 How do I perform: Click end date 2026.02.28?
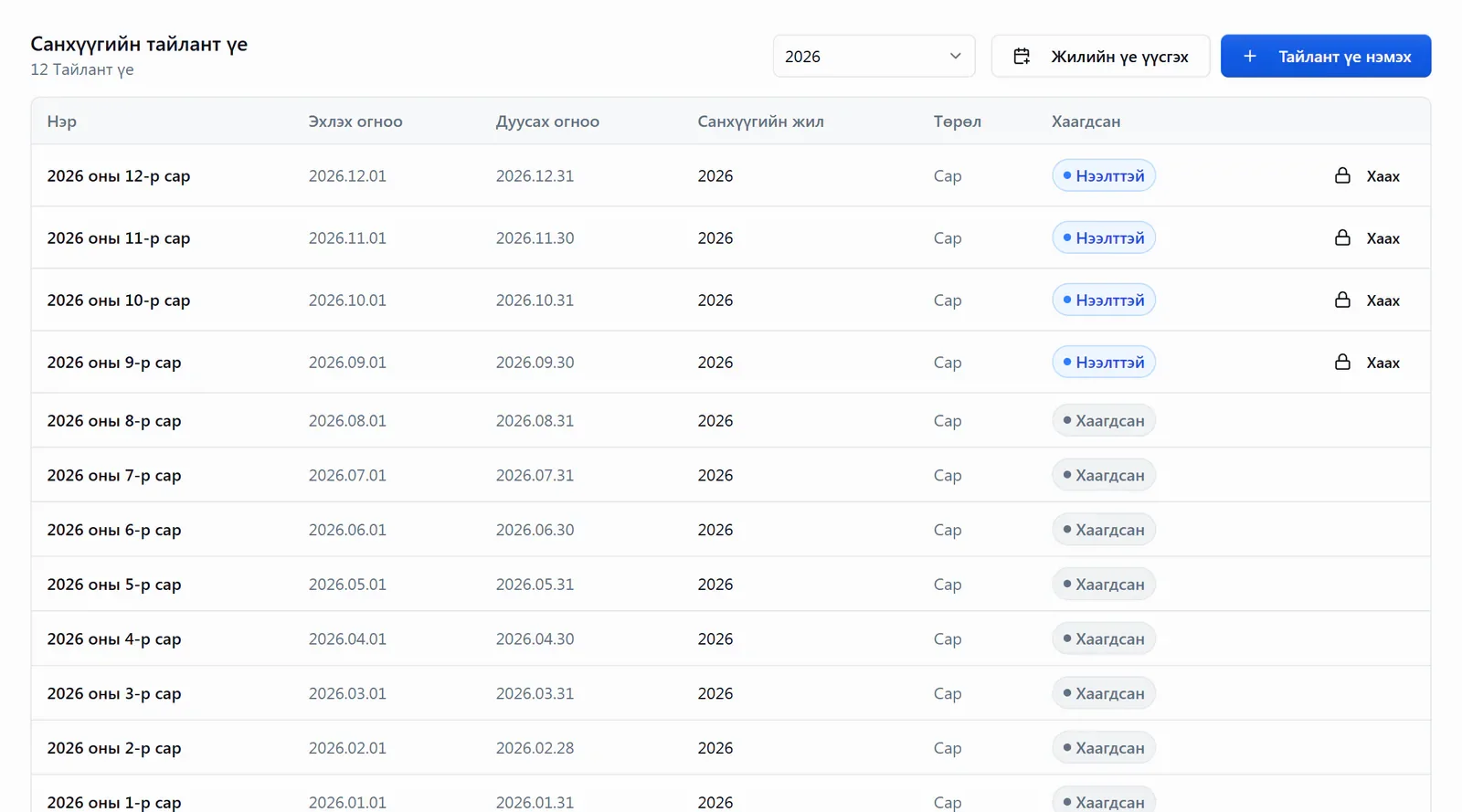click(x=535, y=748)
